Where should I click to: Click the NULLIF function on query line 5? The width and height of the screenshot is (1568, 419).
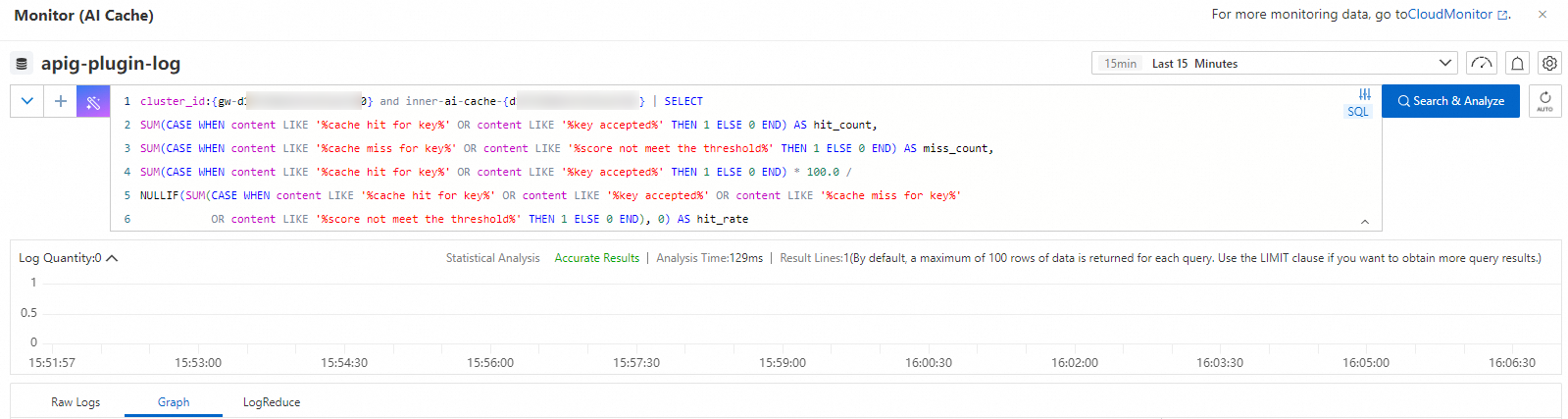[160, 195]
